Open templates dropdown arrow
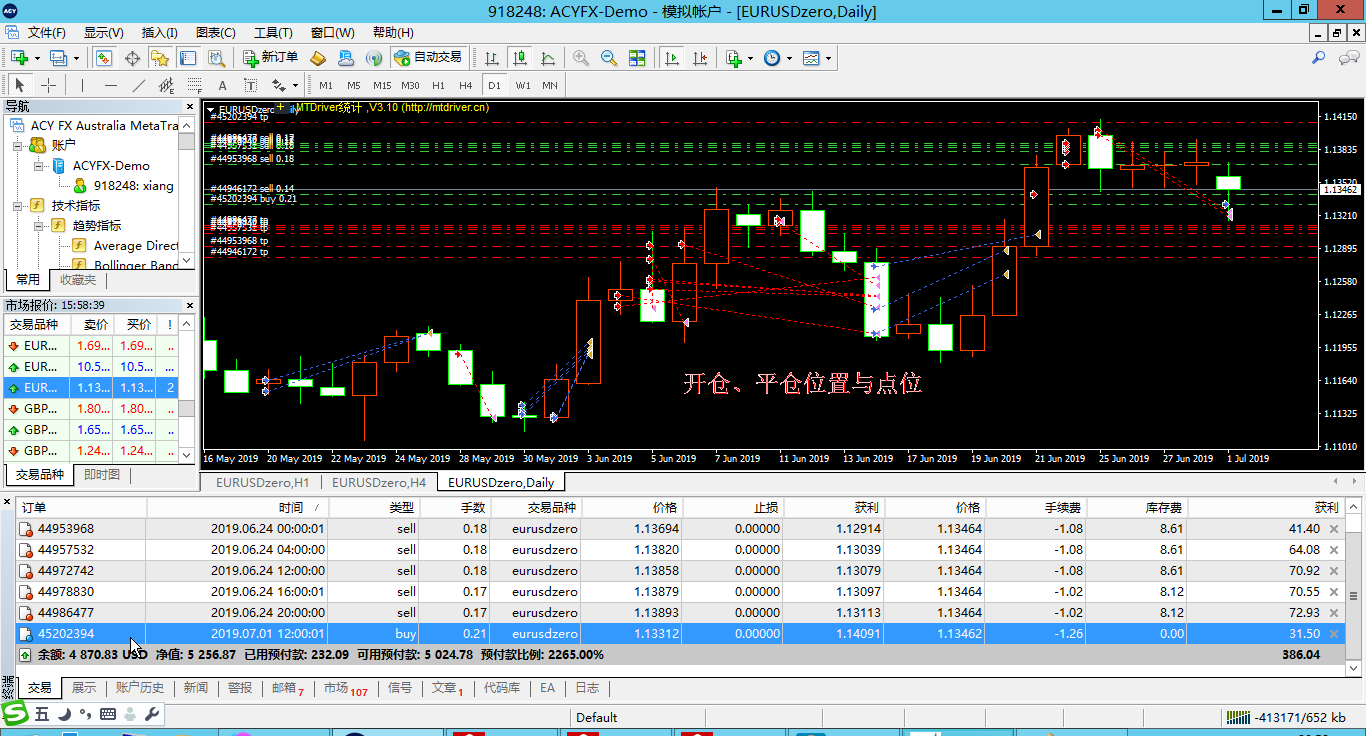Screen dimensions: 1366x736 [828, 58]
